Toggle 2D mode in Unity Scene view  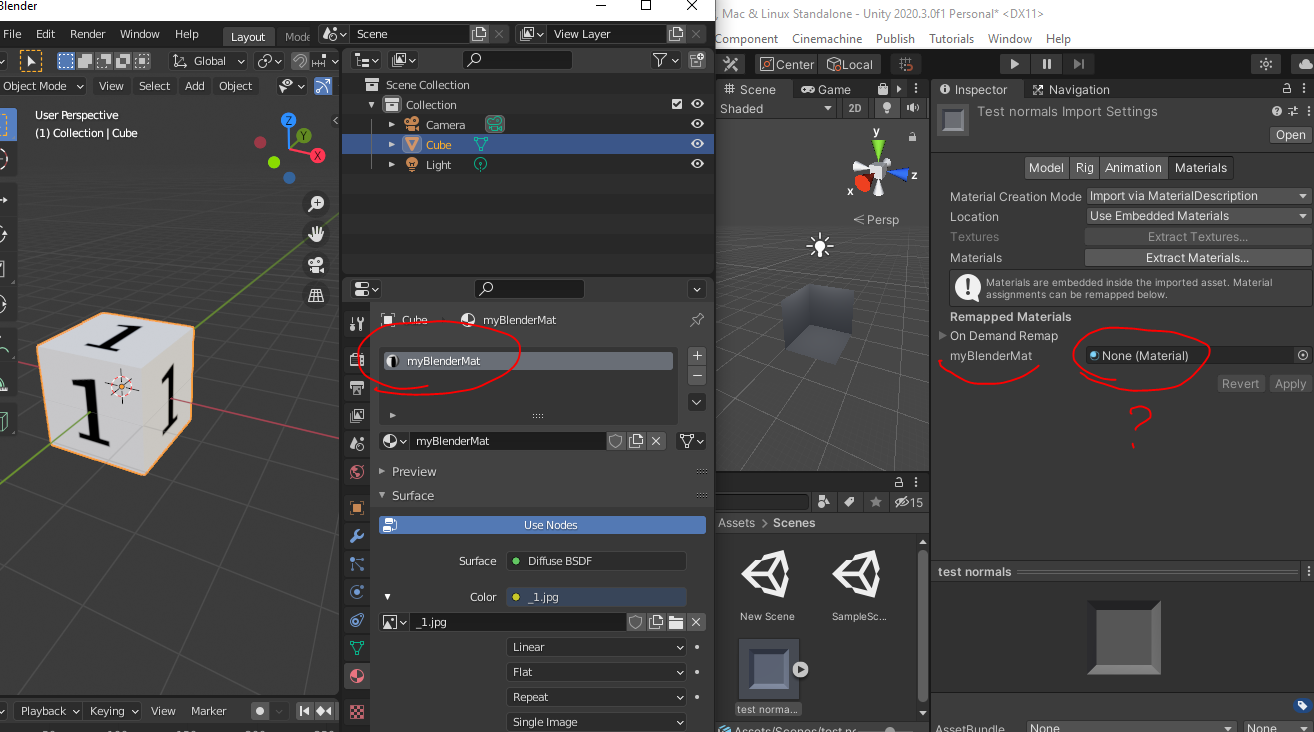[x=854, y=108]
